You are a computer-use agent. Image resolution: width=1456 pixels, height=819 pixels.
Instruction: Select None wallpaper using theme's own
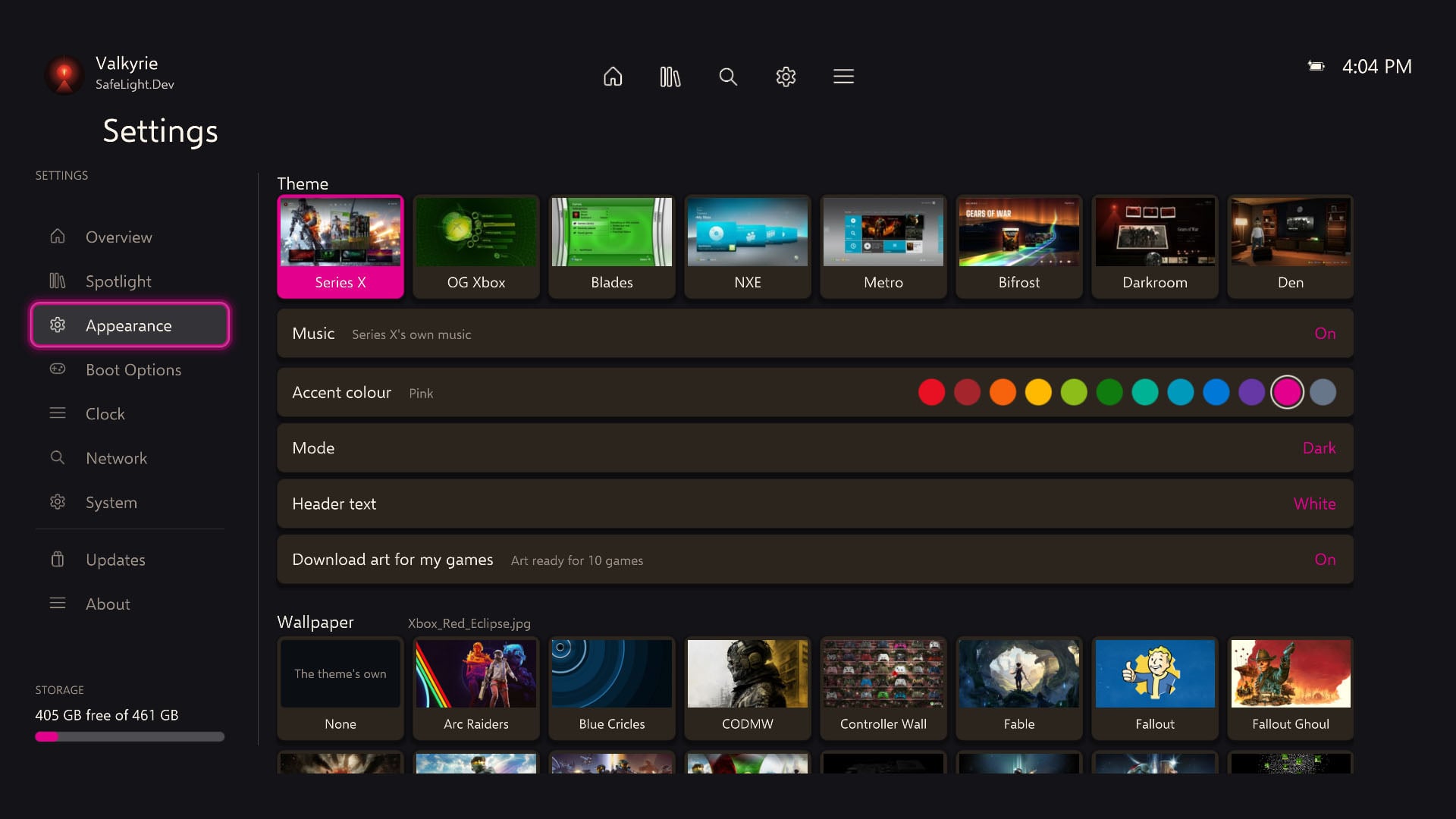tap(340, 689)
